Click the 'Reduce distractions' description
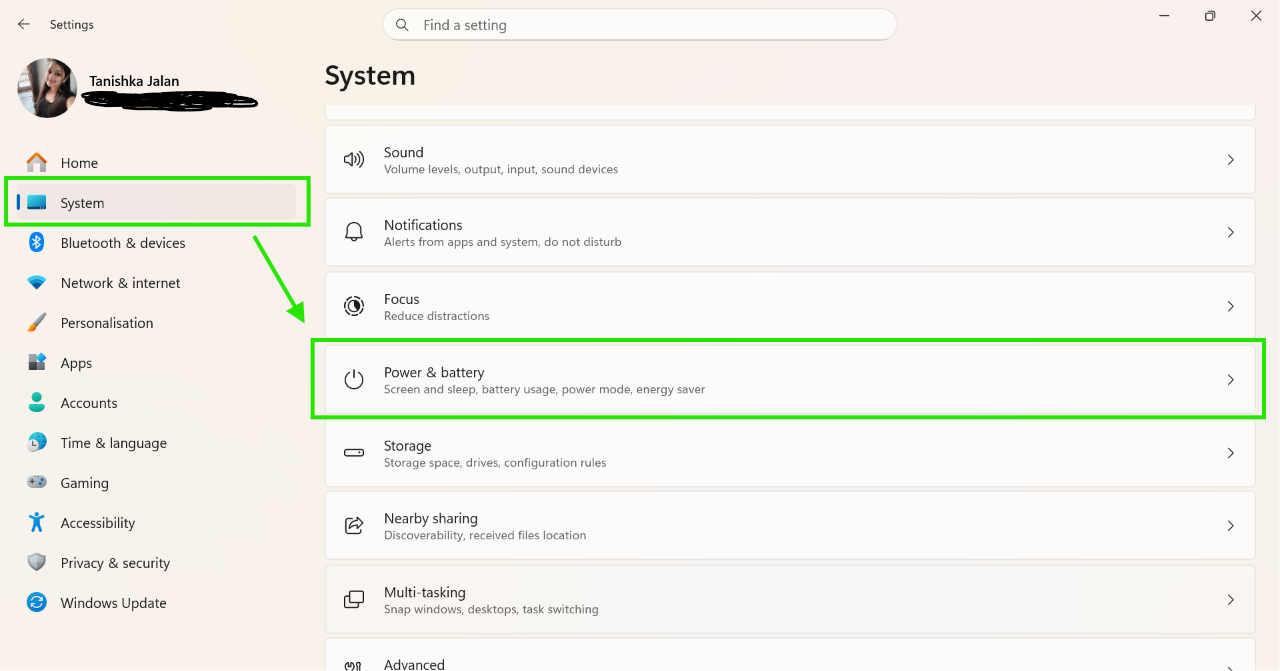 click(x=437, y=316)
